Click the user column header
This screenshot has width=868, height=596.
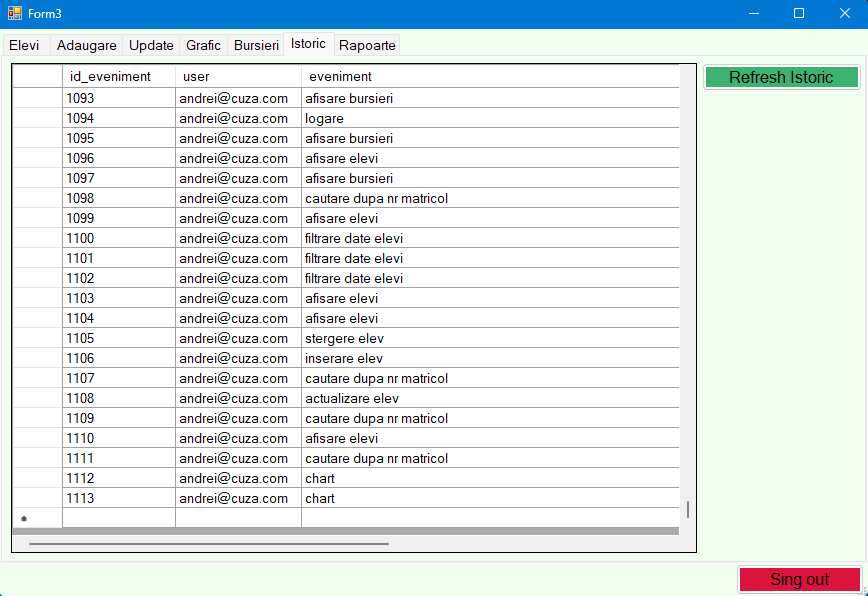click(x=237, y=77)
